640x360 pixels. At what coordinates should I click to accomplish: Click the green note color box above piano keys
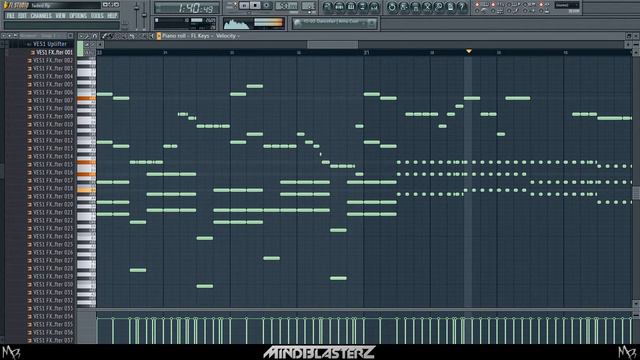pyautogui.click(x=80, y=48)
